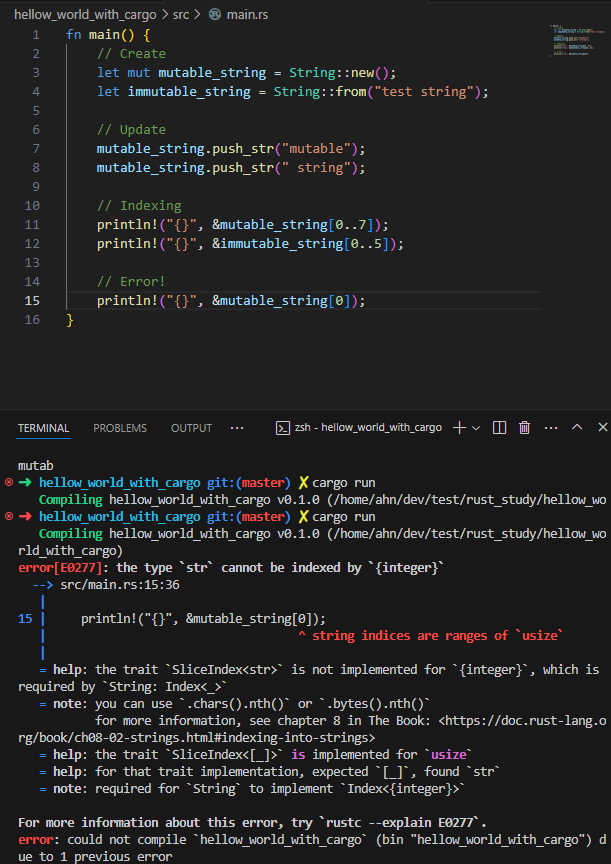This screenshot has width=611, height=864.
Task: Click the "// Error!" comment
Action: tap(131, 282)
